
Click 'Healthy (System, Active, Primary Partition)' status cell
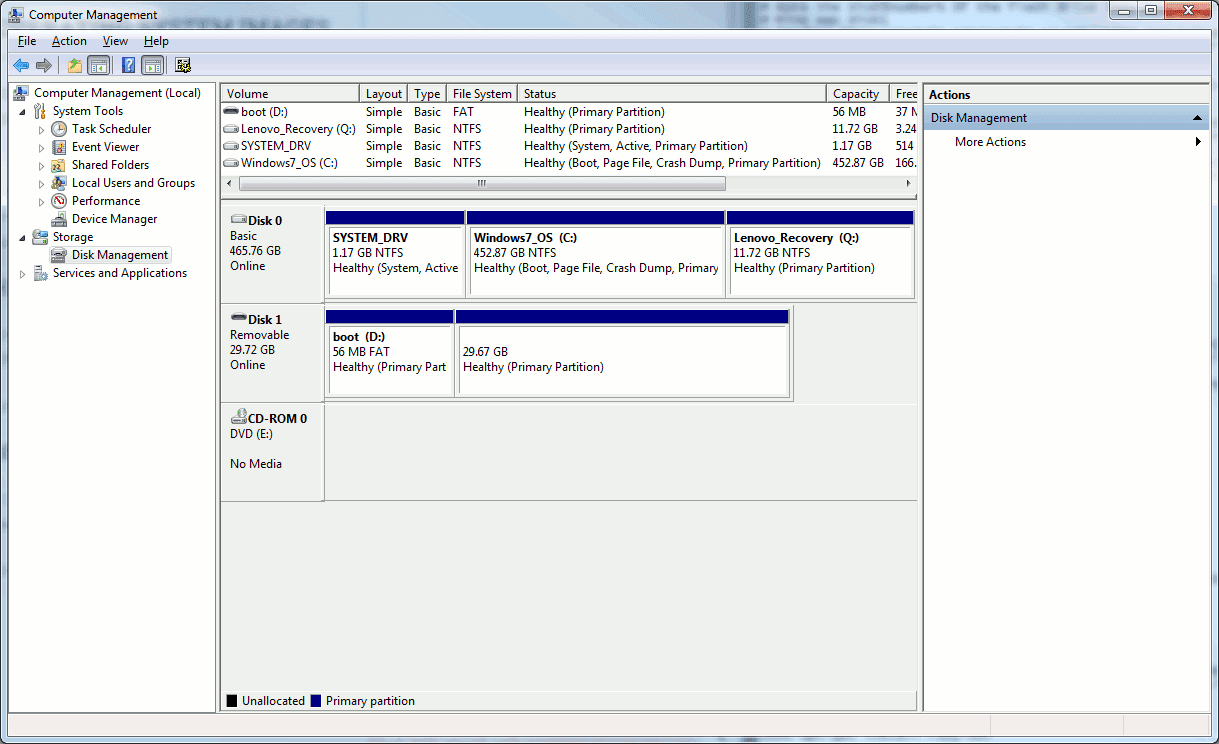pyautogui.click(x=636, y=146)
